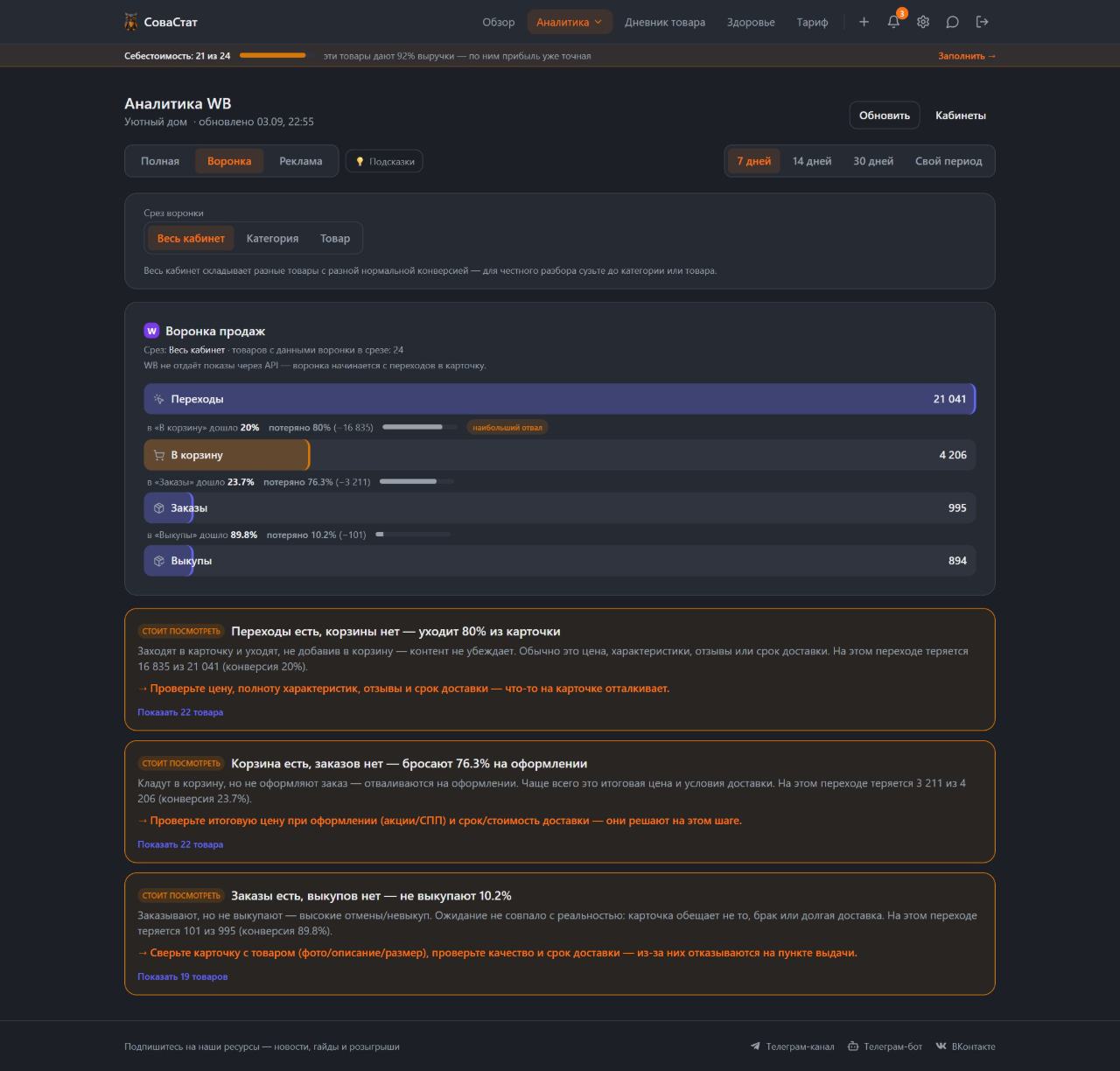Click the Кабинеты button

pyautogui.click(x=961, y=115)
